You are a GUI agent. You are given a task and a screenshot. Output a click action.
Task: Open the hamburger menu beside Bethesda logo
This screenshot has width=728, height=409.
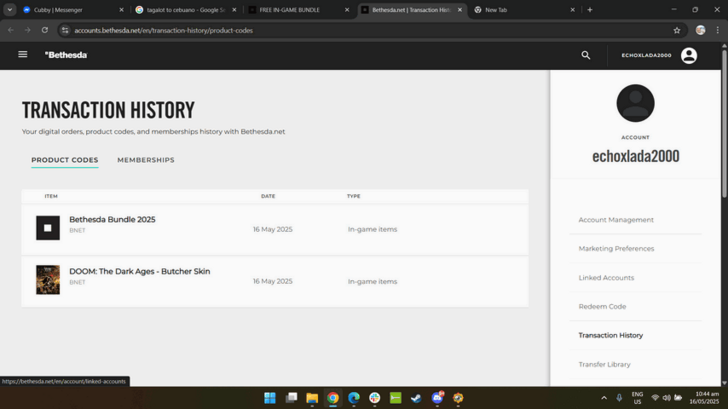[x=22, y=55]
